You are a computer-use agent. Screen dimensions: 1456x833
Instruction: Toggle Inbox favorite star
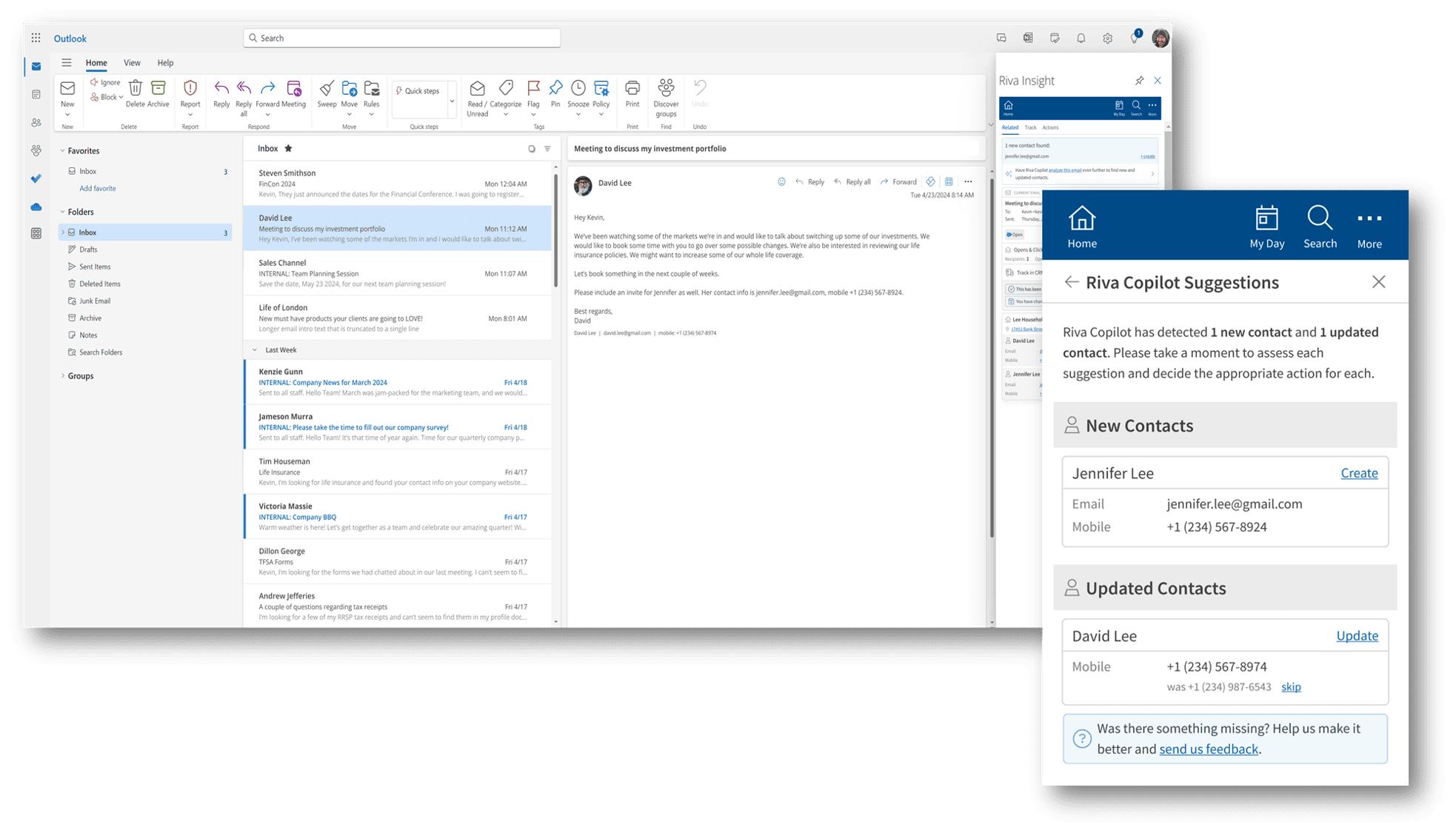coord(288,149)
